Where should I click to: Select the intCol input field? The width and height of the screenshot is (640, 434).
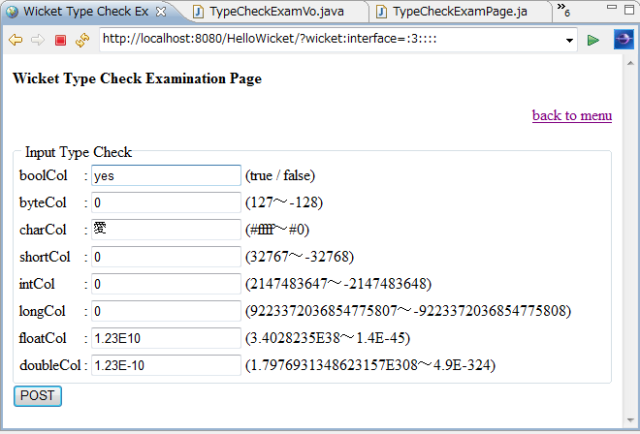click(166, 284)
